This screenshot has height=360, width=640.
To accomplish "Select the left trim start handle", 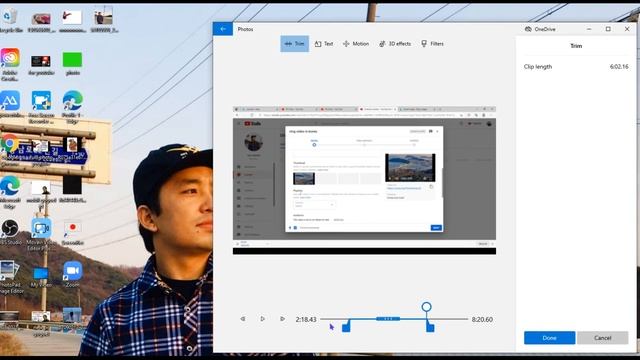I will tap(346, 327).
